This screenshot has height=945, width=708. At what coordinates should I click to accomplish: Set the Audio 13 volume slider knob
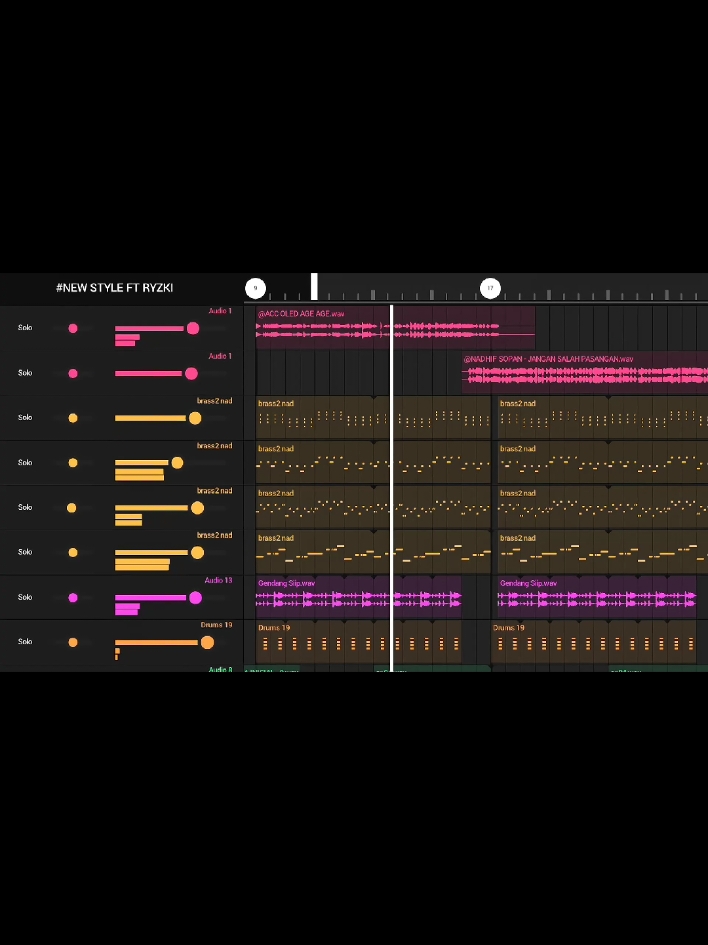click(x=195, y=598)
